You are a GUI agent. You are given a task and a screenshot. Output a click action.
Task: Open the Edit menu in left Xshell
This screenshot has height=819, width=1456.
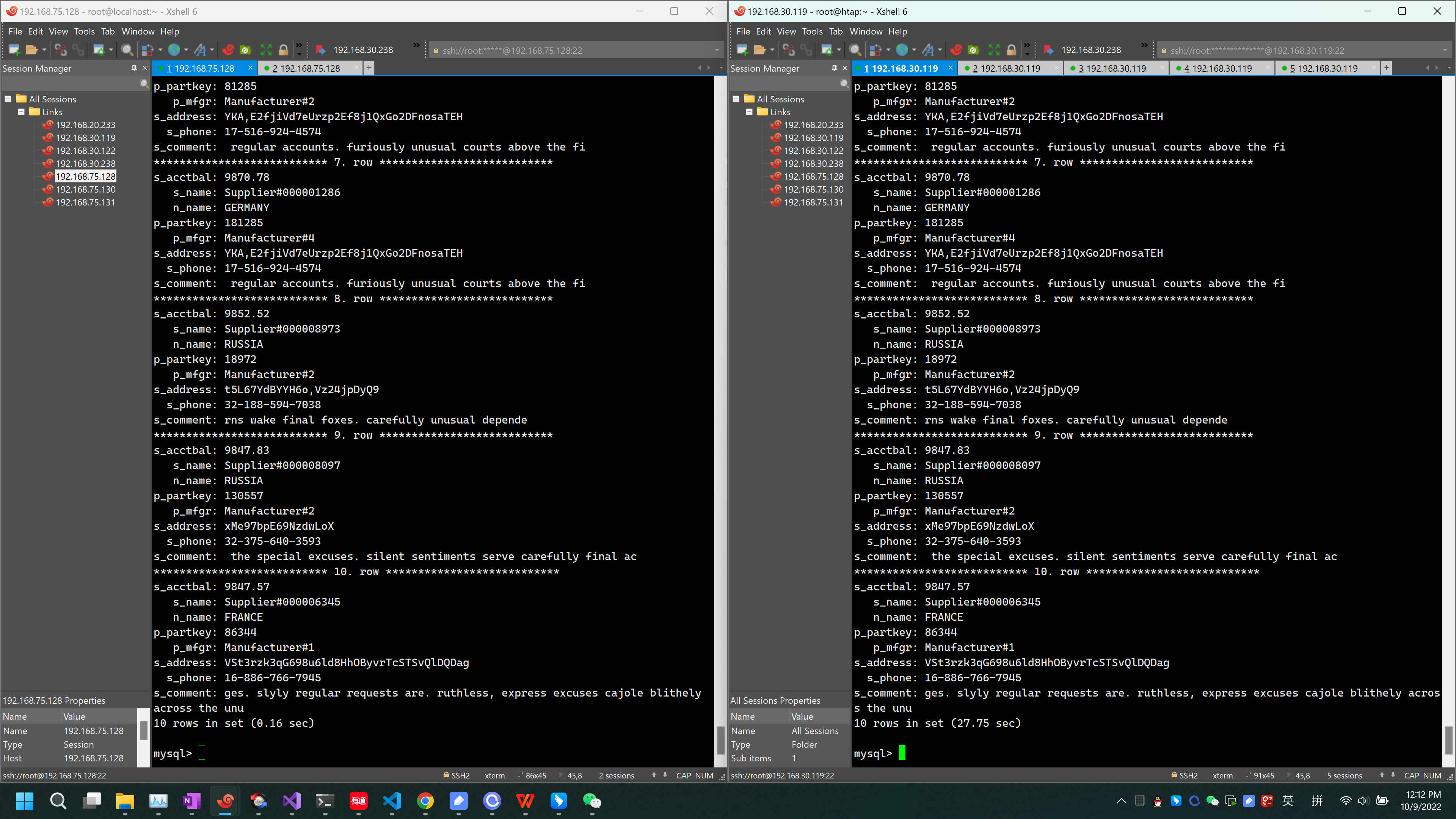(x=35, y=31)
